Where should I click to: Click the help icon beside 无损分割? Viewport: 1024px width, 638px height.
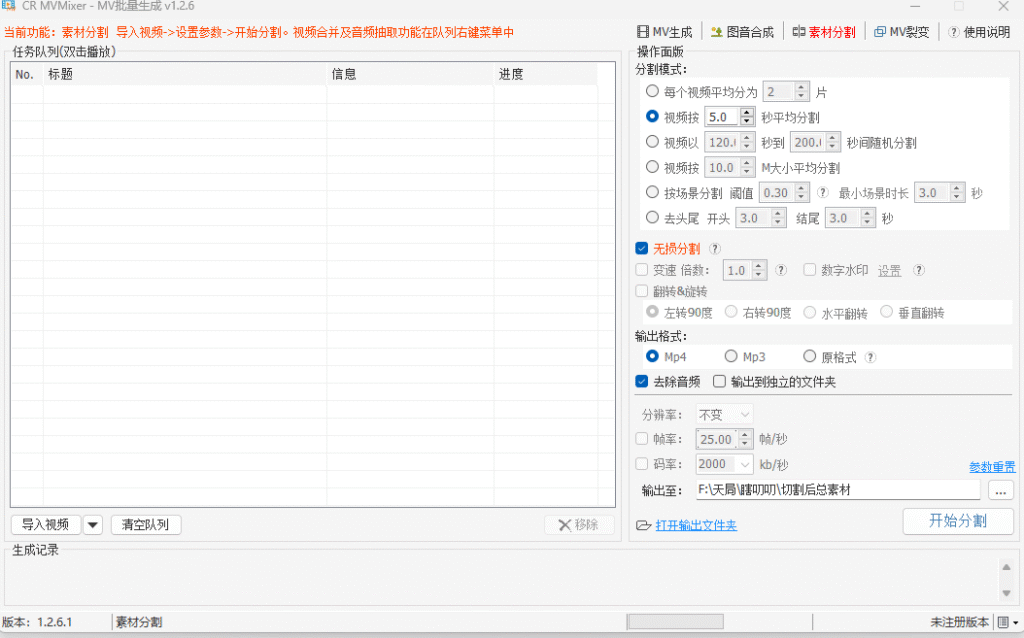point(714,248)
